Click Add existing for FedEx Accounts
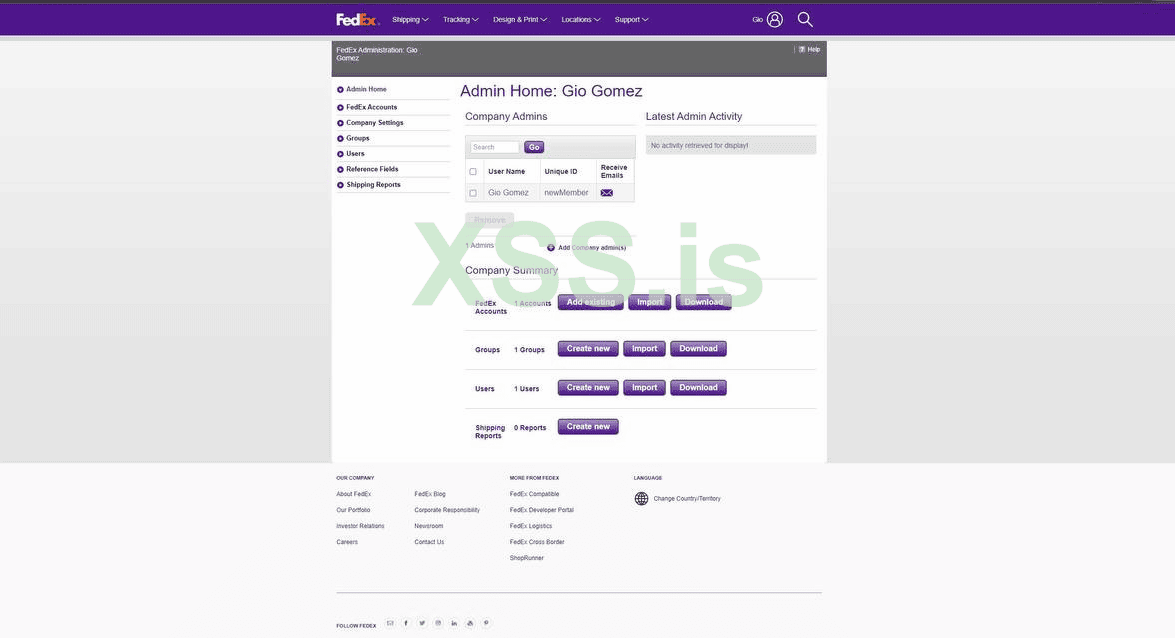This screenshot has width=1175, height=638. [x=590, y=302]
